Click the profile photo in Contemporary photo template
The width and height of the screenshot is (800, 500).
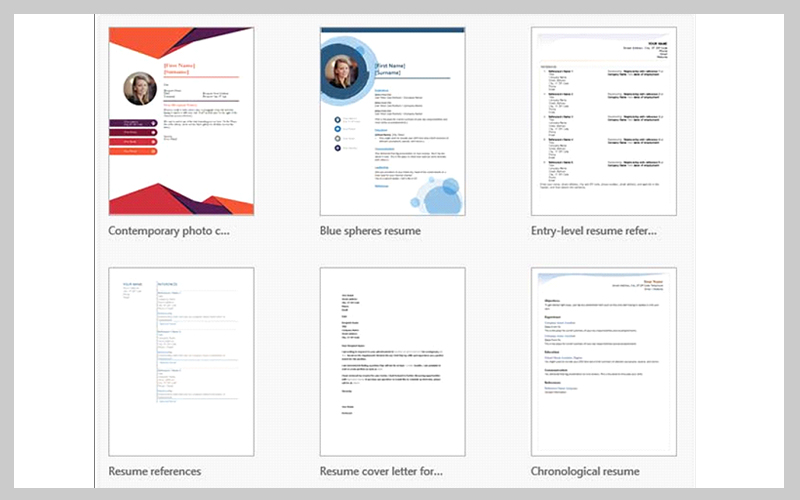tap(139, 89)
